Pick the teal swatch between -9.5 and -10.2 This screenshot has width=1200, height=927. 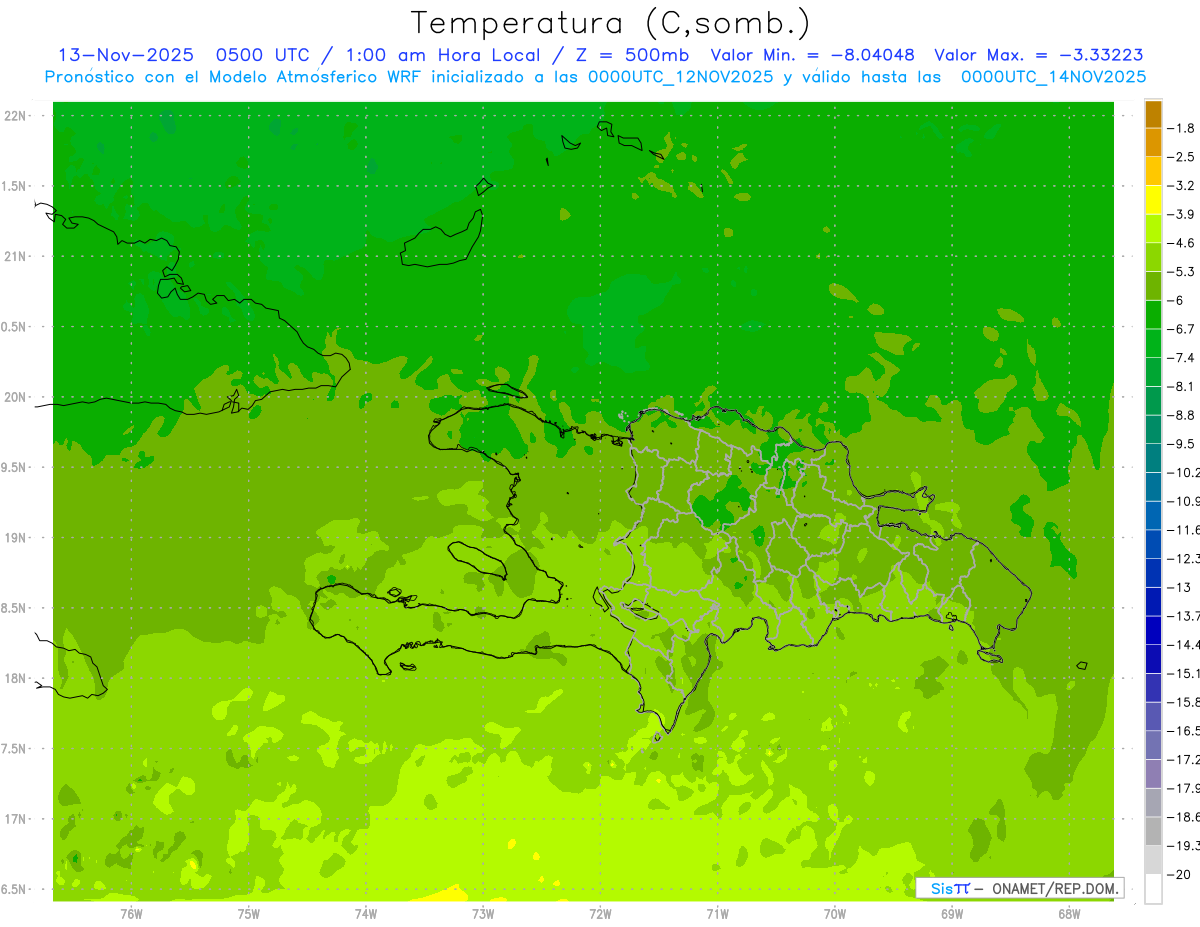(1153, 458)
